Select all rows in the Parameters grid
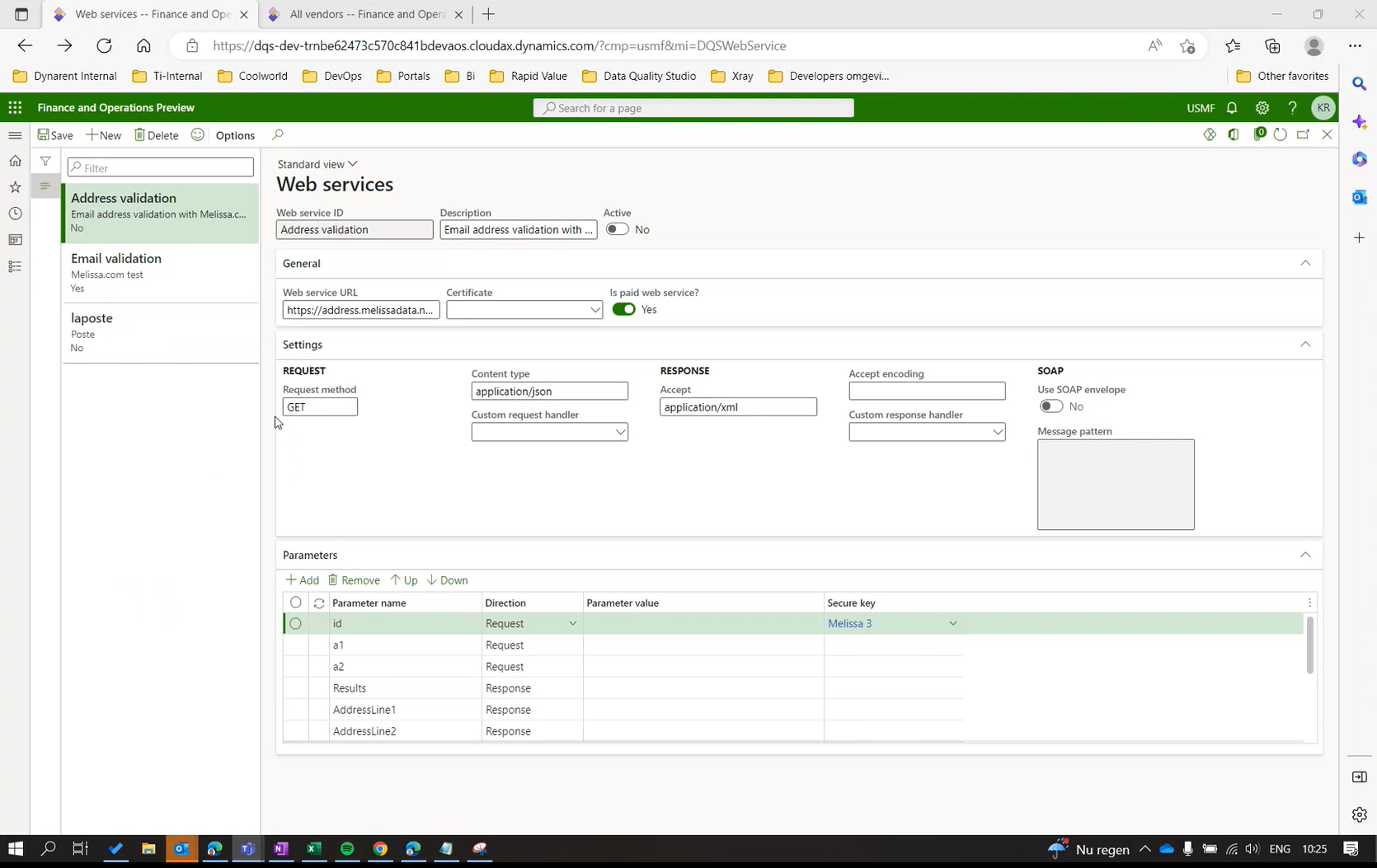Image resolution: width=1377 pixels, height=868 pixels. coord(296,603)
